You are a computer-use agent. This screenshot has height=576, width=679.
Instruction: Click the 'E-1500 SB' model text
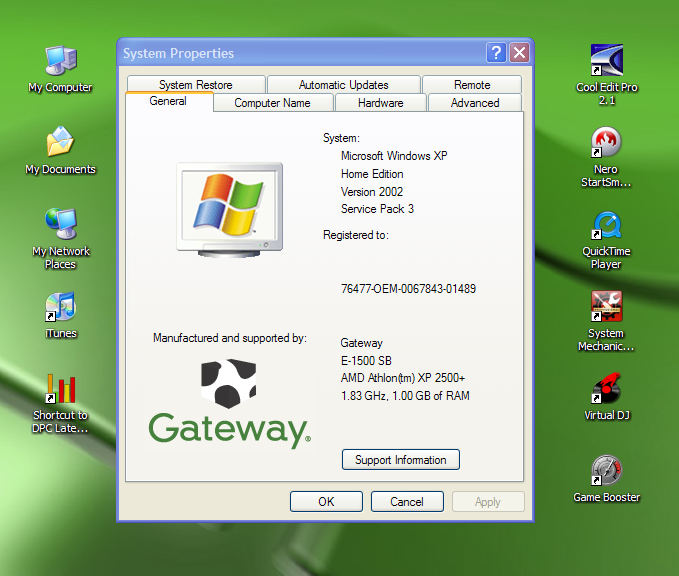tap(366, 361)
